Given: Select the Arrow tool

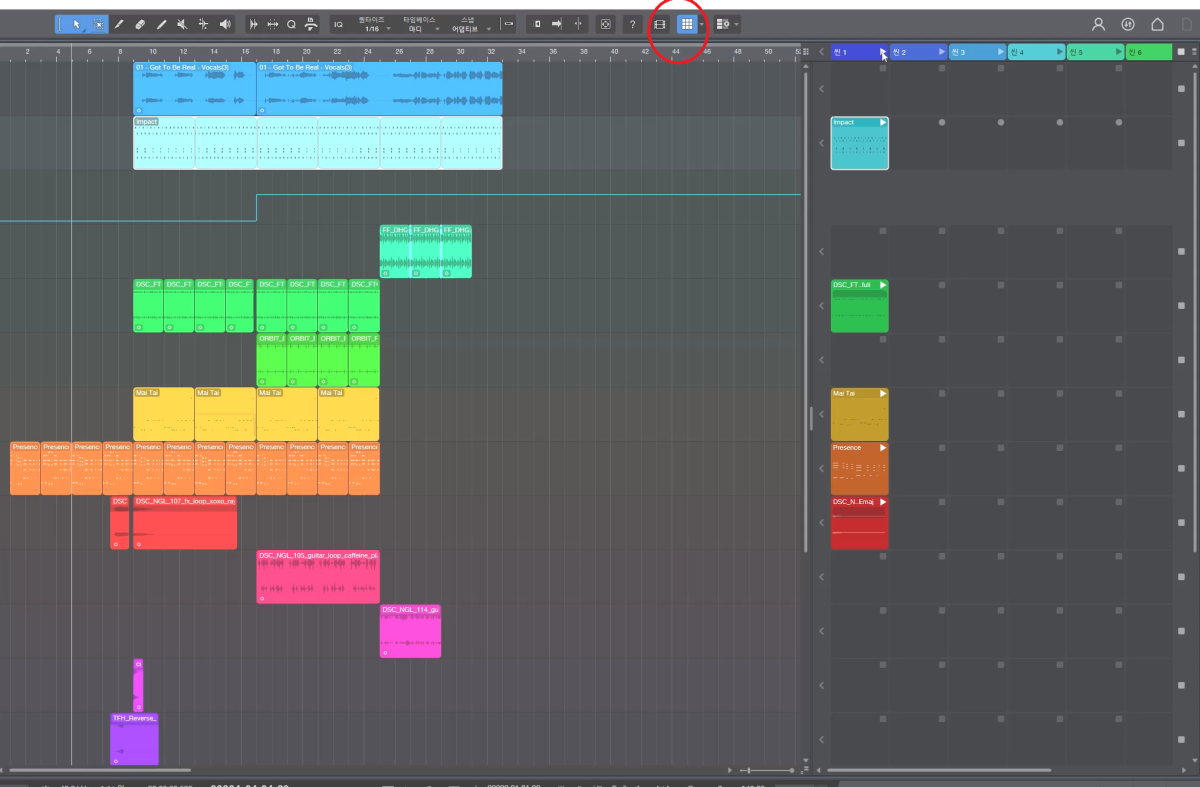Looking at the screenshot, I should tap(76, 24).
